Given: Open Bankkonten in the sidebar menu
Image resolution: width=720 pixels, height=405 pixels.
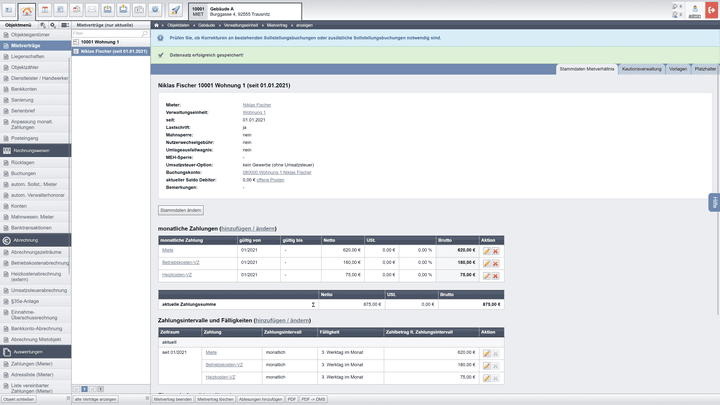Looking at the screenshot, I should 24,89.
